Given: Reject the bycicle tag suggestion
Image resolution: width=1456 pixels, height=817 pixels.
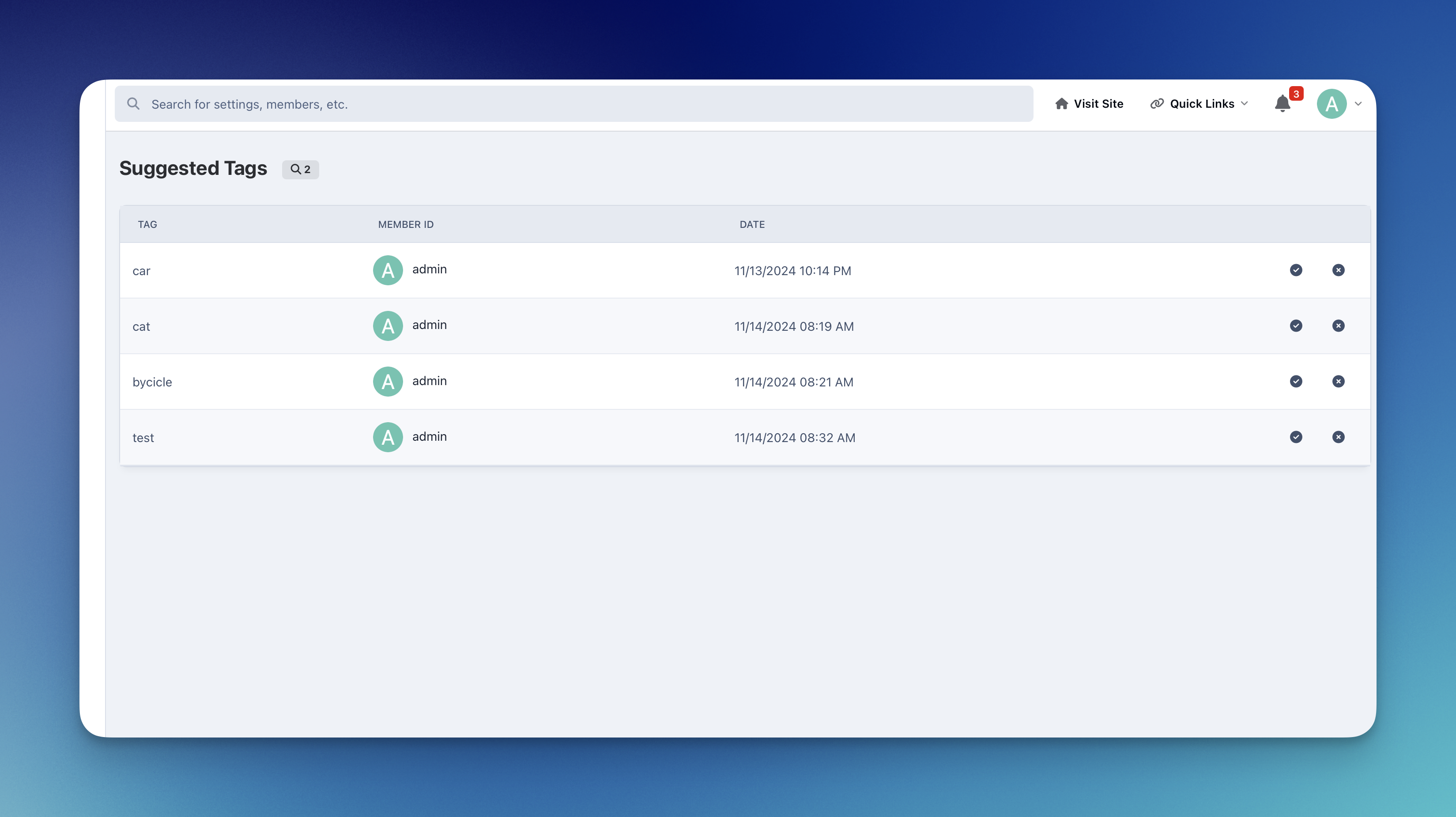Looking at the screenshot, I should [1339, 382].
